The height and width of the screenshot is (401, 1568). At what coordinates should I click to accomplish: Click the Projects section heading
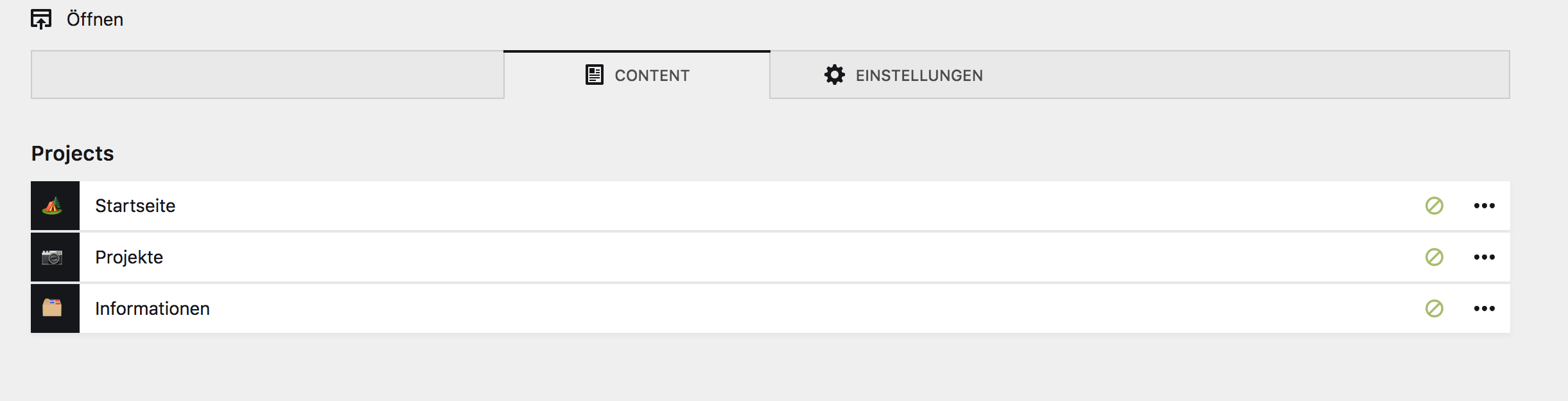click(x=72, y=153)
